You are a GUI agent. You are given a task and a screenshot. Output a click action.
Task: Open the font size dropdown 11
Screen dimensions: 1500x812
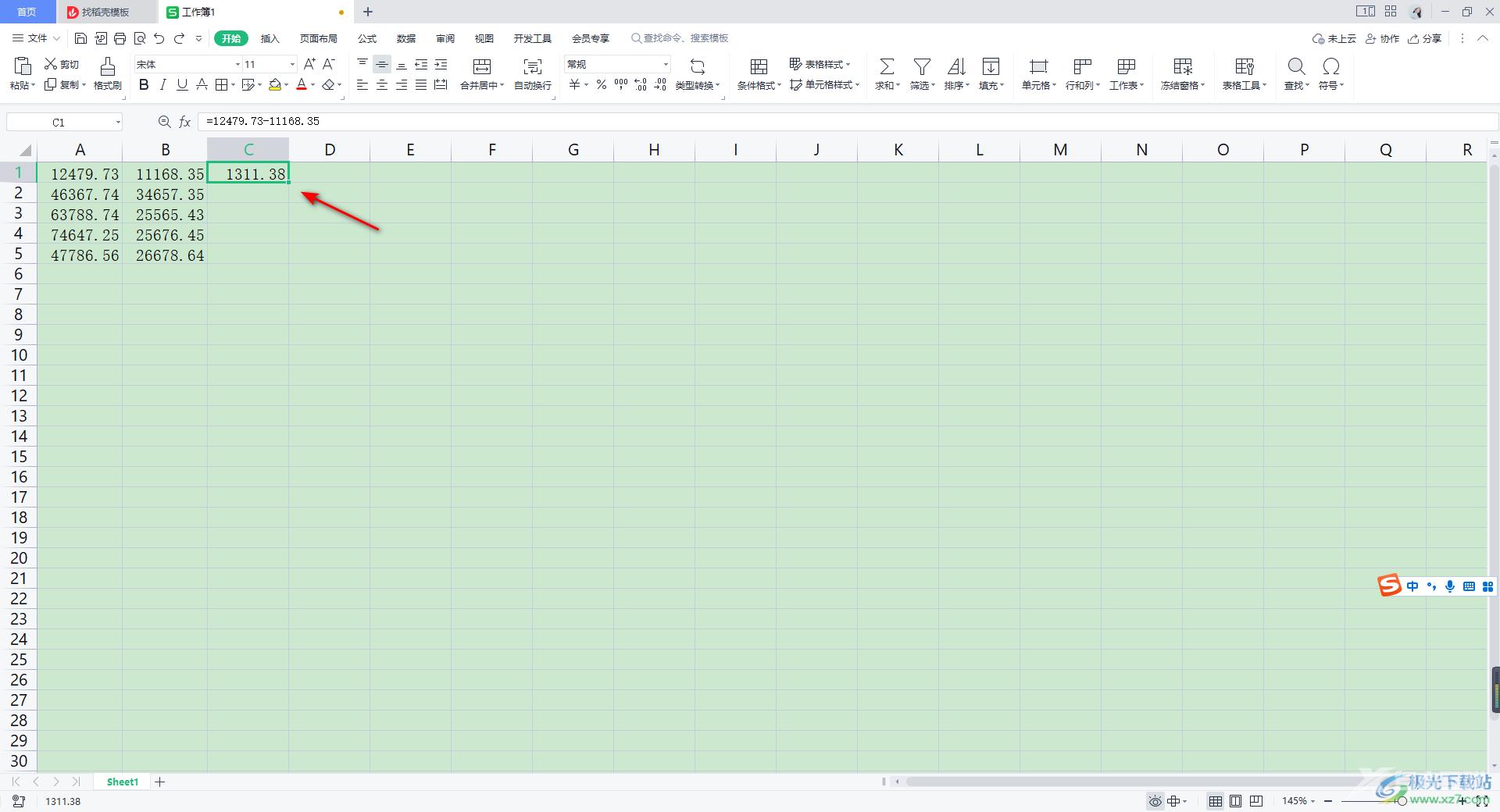[x=292, y=64]
